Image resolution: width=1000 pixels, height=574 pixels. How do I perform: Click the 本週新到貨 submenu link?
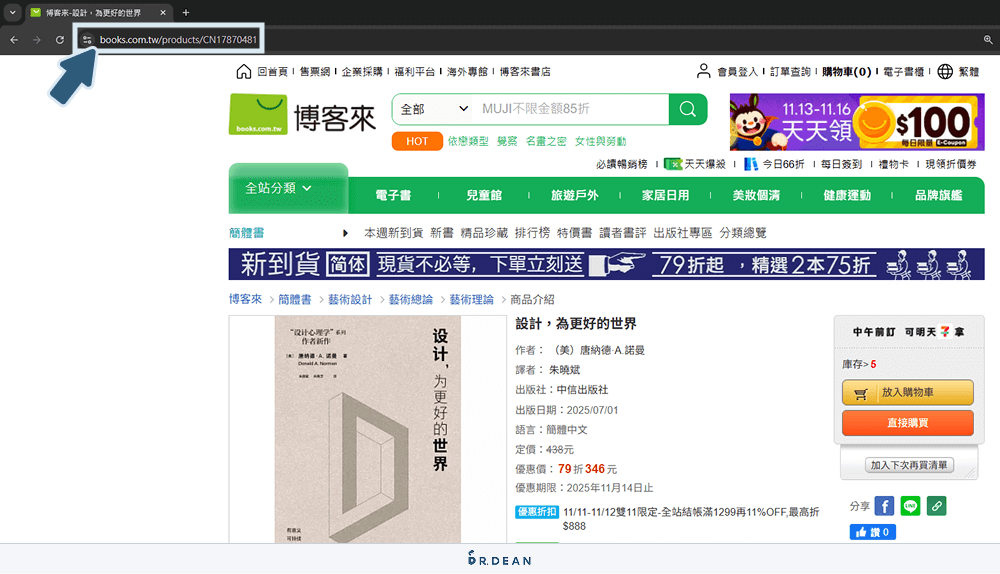pyautogui.click(x=393, y=233)
